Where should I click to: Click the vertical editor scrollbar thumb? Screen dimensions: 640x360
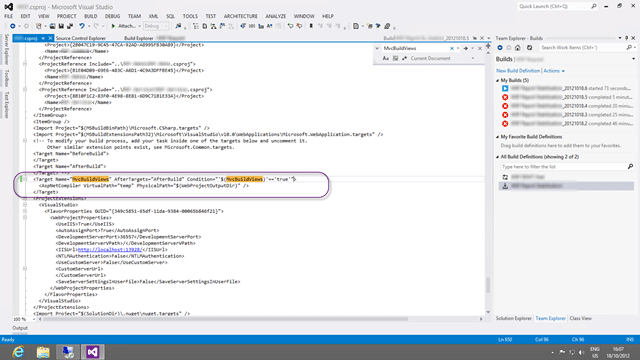(488, 285)
